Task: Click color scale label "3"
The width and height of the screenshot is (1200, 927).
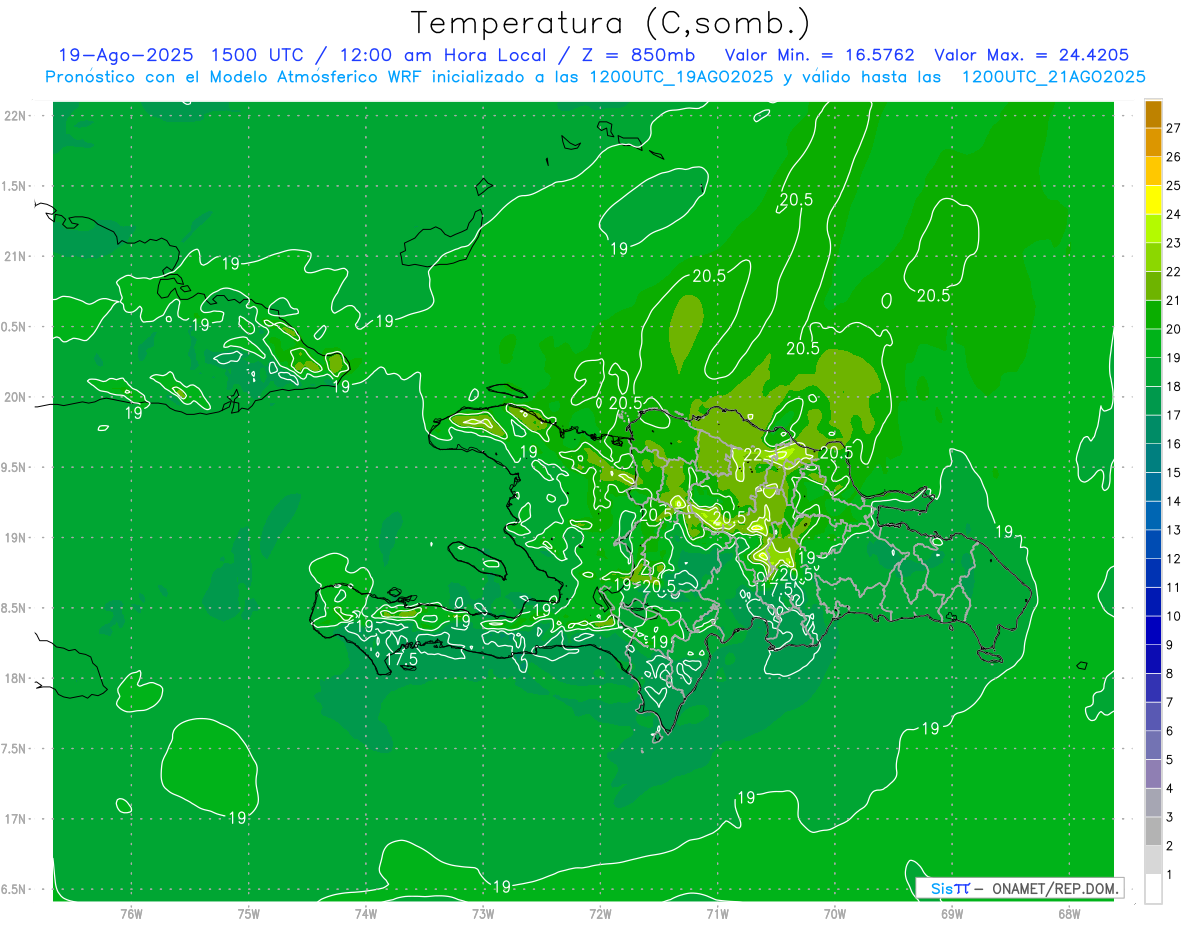Action: click(1169, 817)
